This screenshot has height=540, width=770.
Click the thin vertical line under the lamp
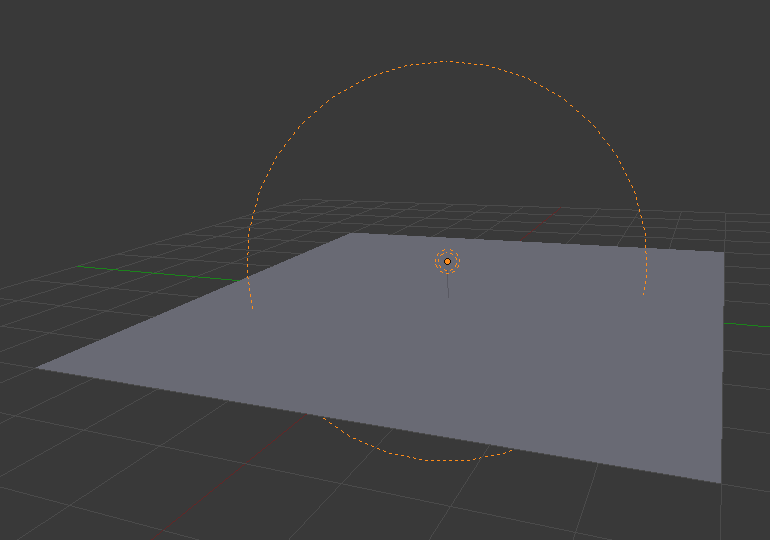point(448,285)
